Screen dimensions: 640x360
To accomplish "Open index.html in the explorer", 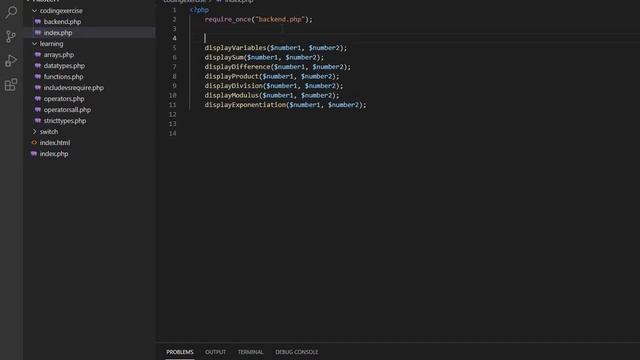I will coord(55,143).
